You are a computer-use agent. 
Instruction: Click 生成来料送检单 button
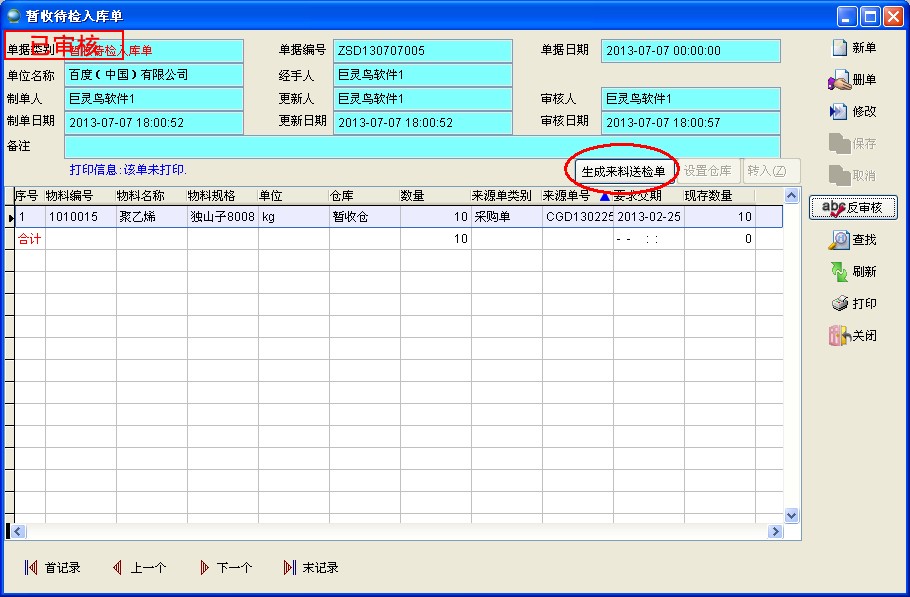[x=623, y=171]
